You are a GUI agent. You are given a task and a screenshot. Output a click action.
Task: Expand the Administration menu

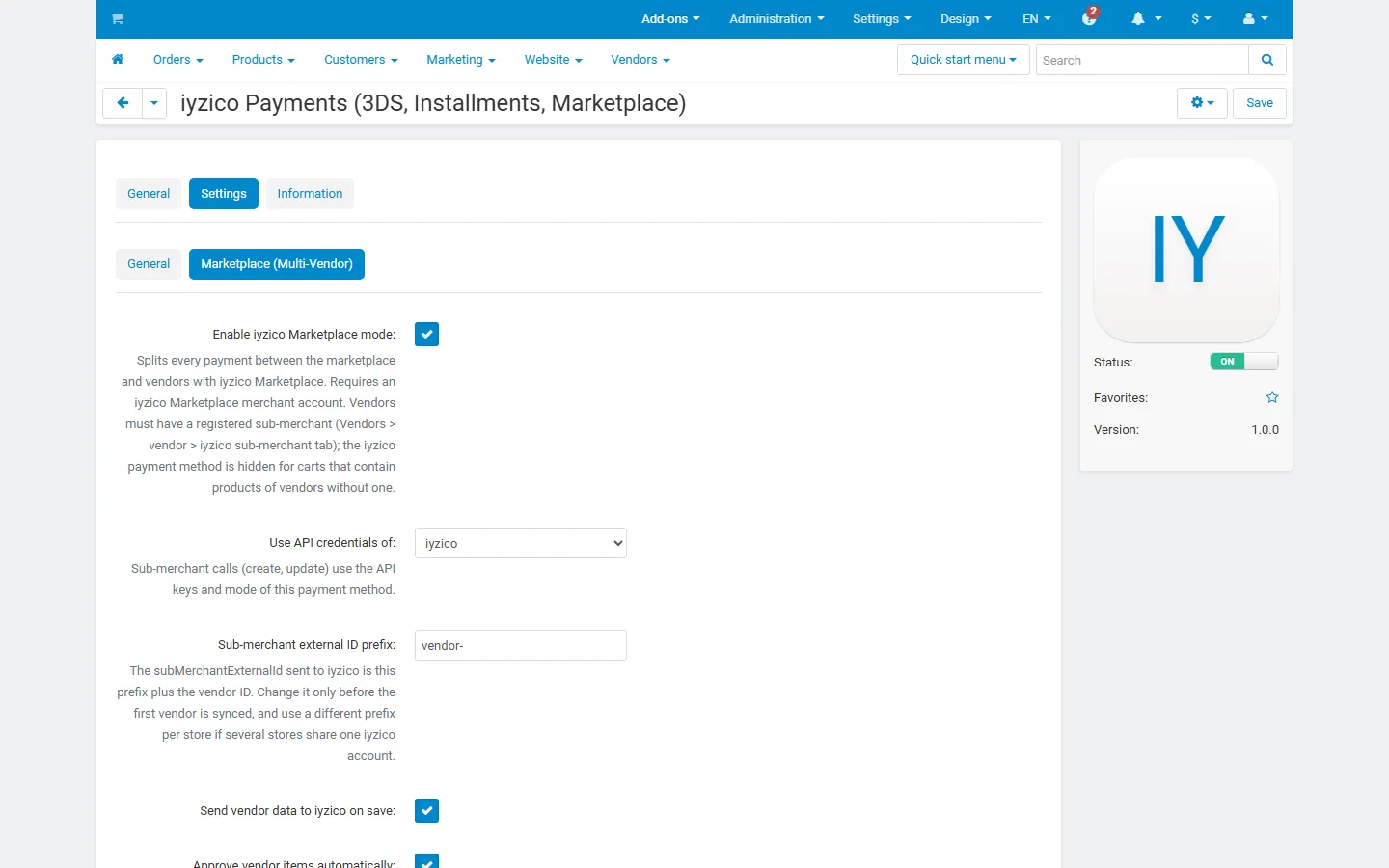776,19
